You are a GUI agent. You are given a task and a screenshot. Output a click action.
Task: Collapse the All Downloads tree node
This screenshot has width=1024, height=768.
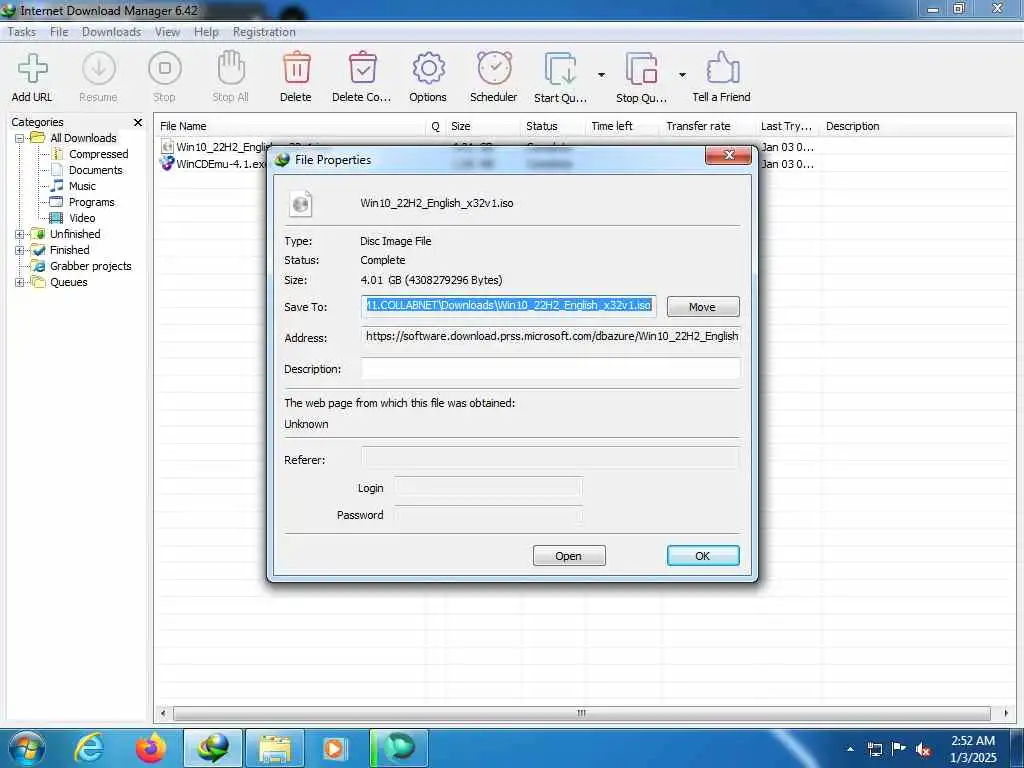pos(20,138)
